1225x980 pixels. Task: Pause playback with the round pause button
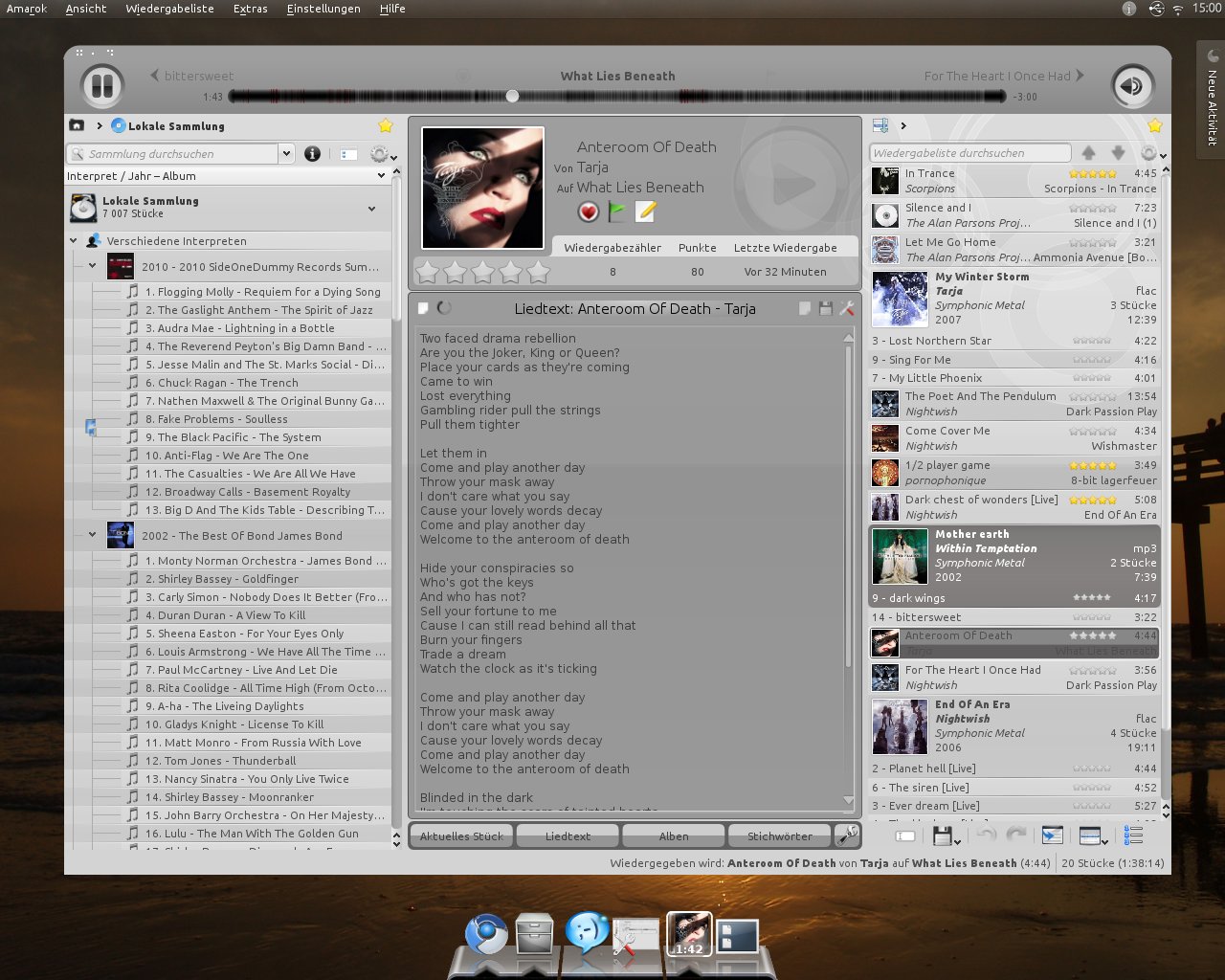pos(102,86)
